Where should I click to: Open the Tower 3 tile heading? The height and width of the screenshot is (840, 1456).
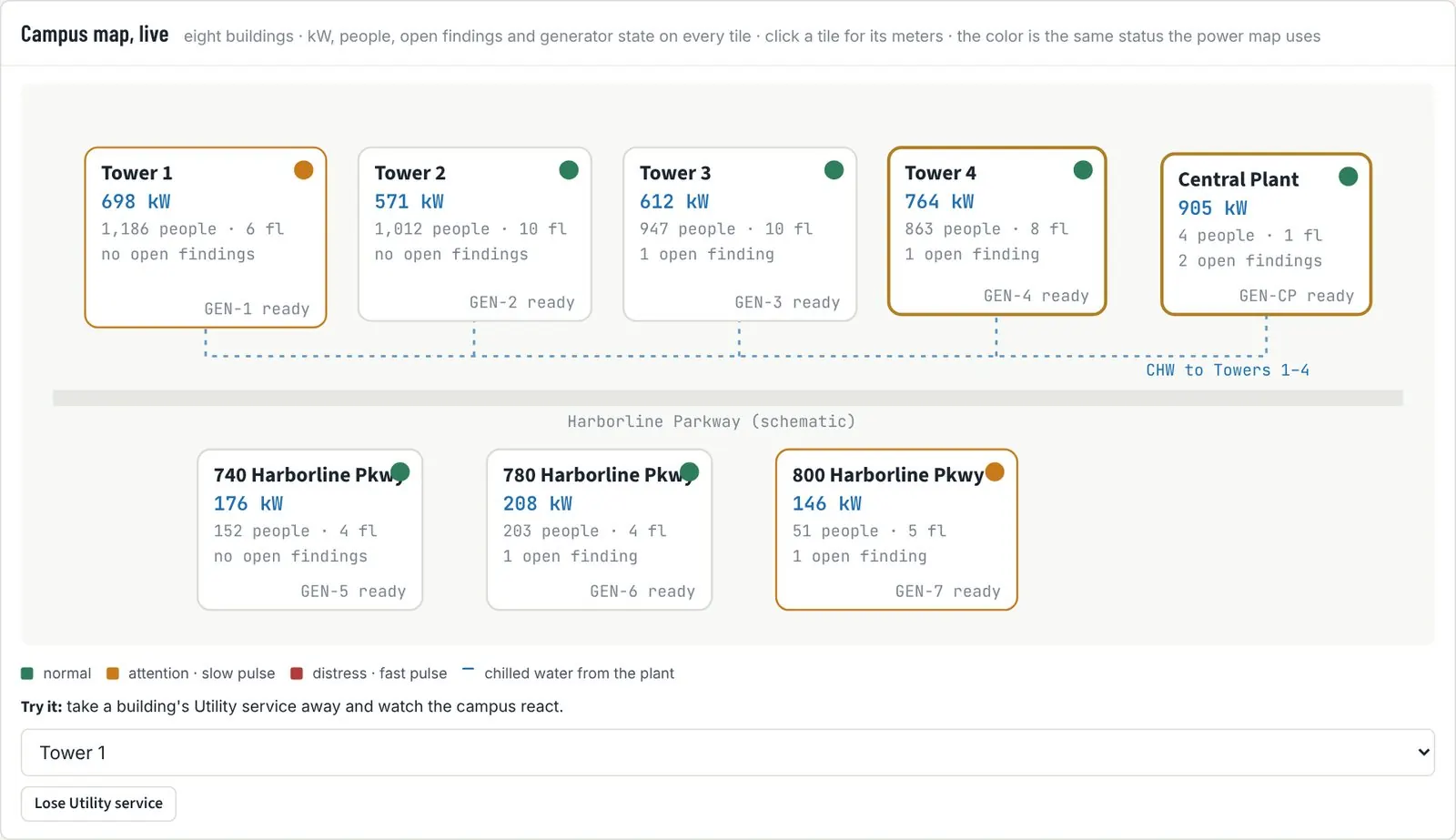click(675, 173)
